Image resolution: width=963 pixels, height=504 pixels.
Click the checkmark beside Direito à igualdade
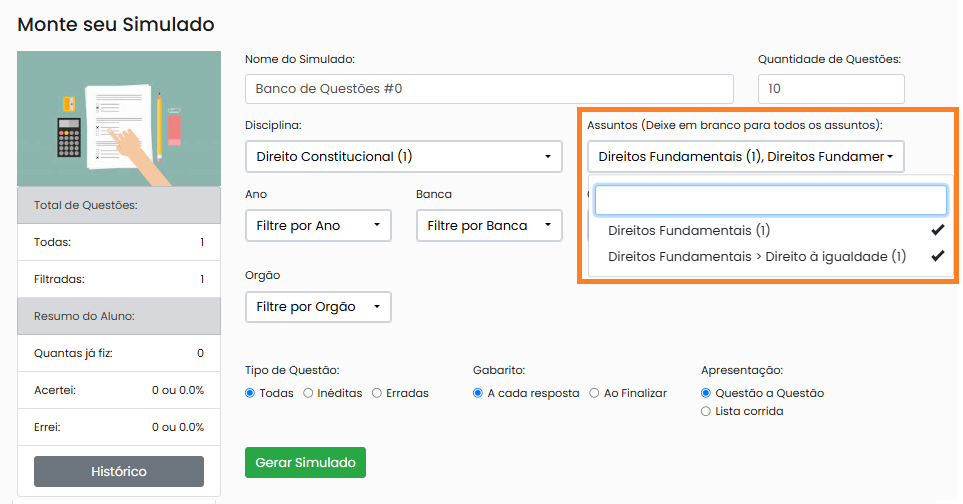(x=937, y=256)
